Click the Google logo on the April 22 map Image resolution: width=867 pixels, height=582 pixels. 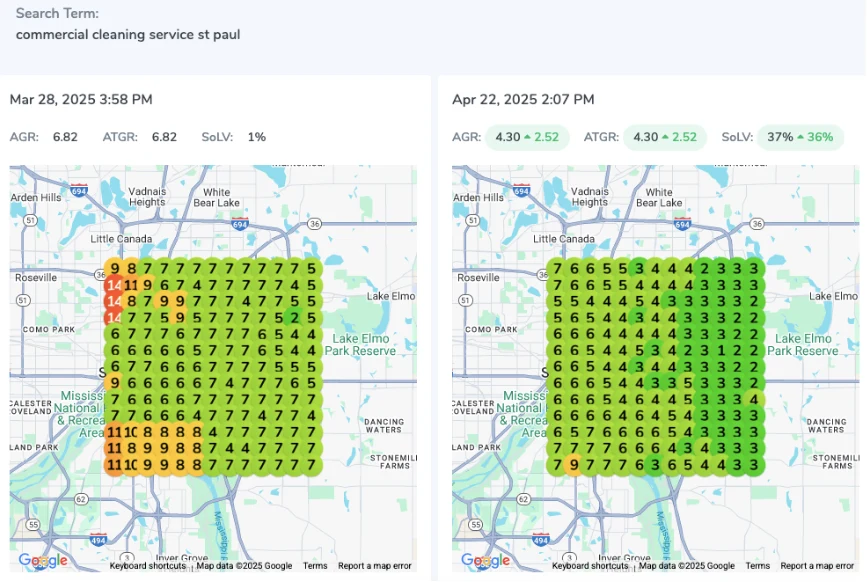(x=486, y=561)
